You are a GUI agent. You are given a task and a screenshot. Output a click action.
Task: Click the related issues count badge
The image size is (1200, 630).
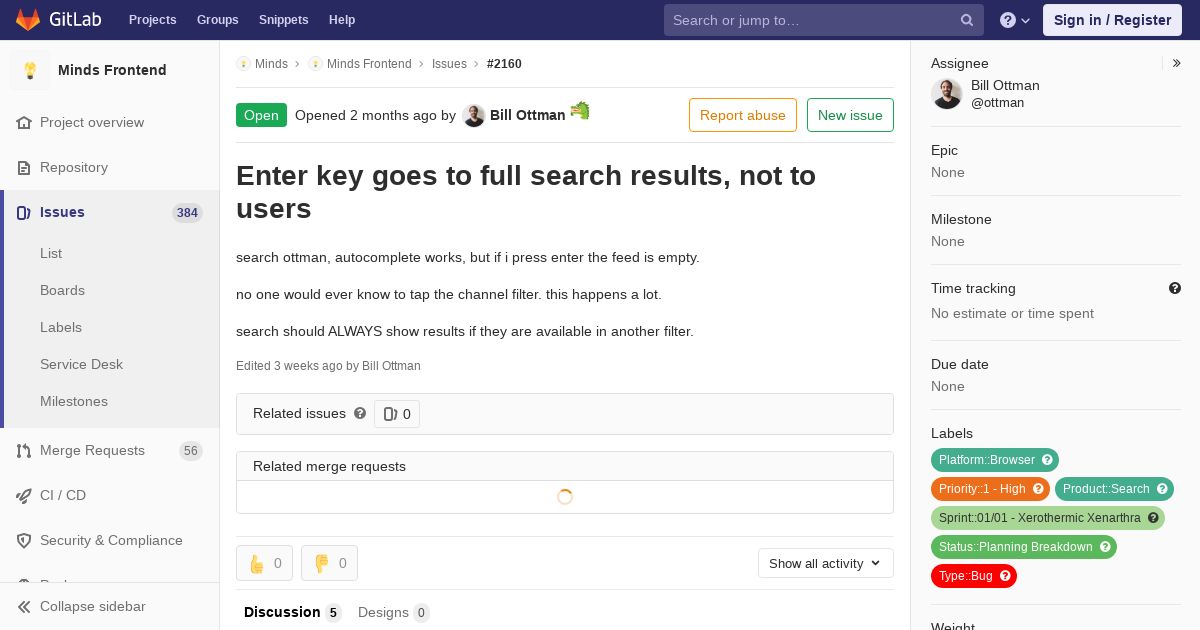(x=397, y=414)
